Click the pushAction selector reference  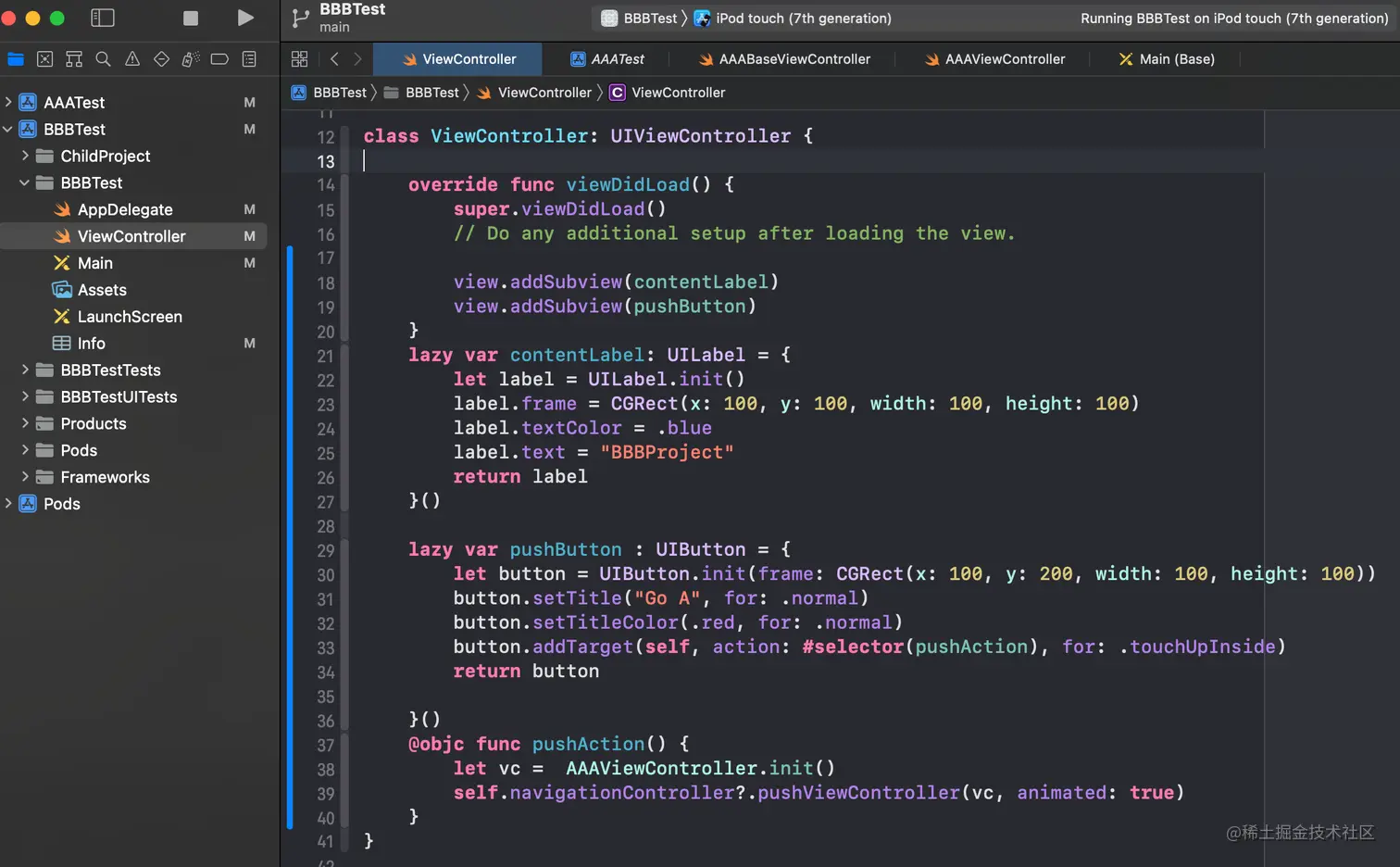click(x=971, y=647)
